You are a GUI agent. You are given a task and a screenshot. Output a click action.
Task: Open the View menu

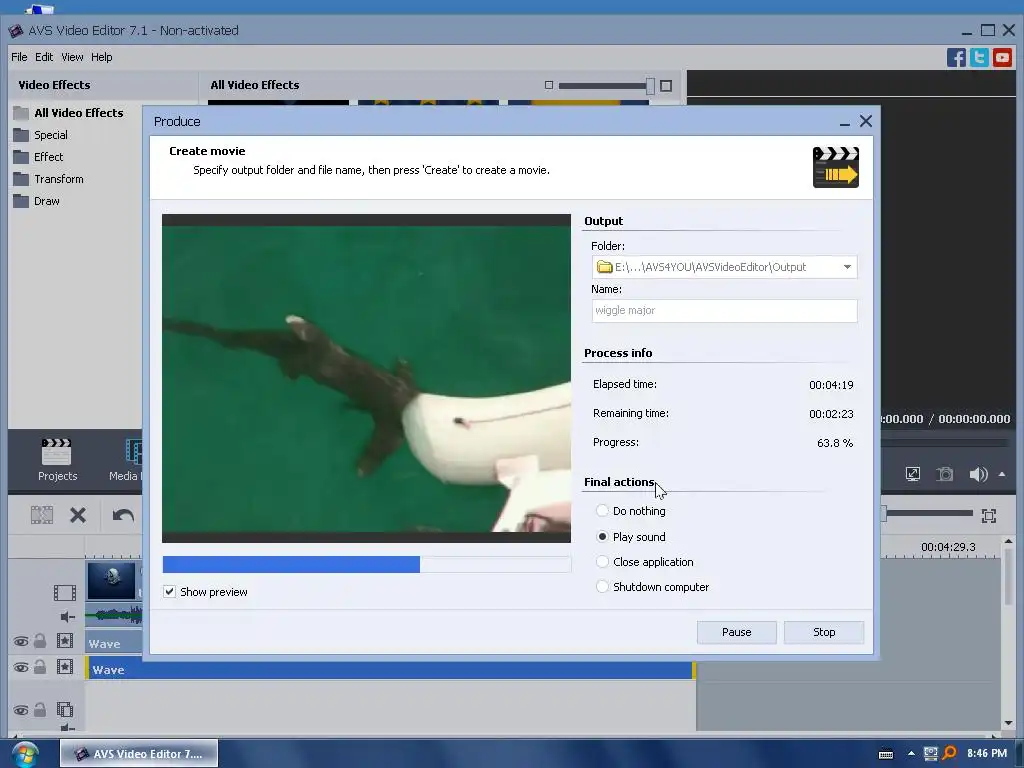[72, 57]
